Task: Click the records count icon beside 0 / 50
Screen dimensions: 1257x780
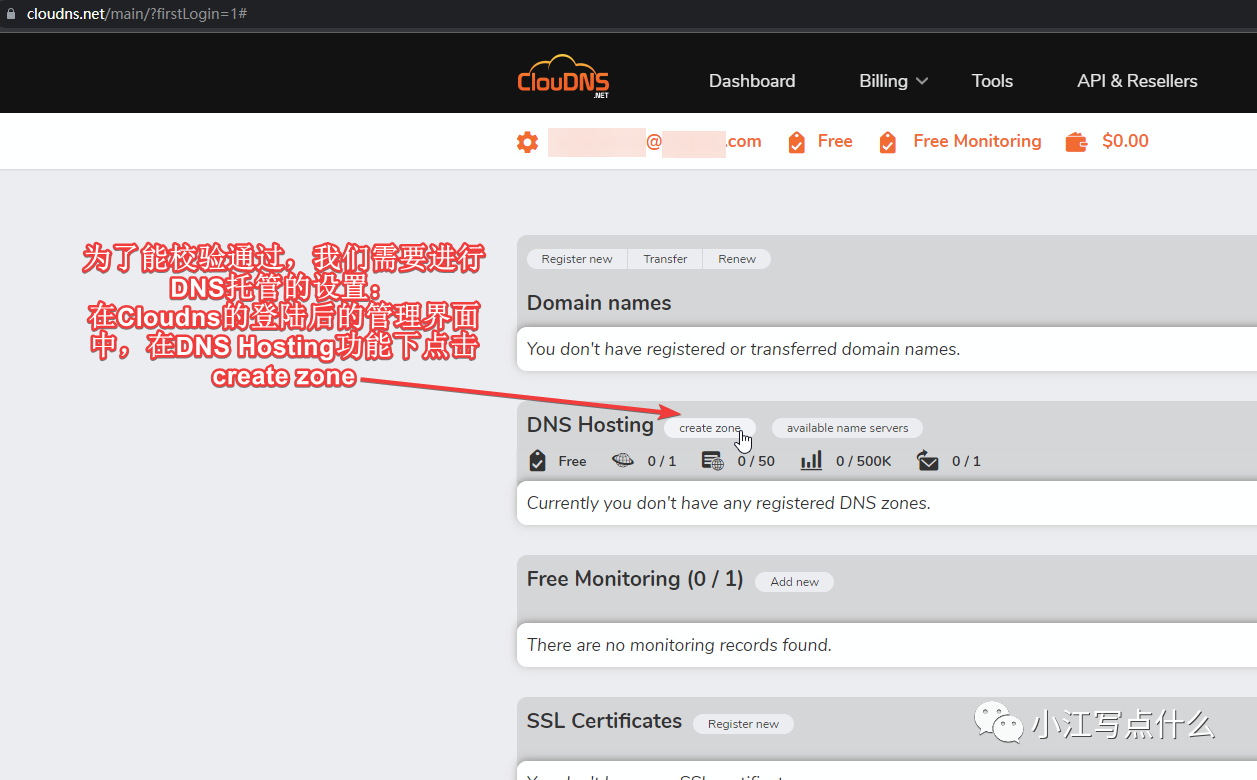Action: tap(713, 461)
